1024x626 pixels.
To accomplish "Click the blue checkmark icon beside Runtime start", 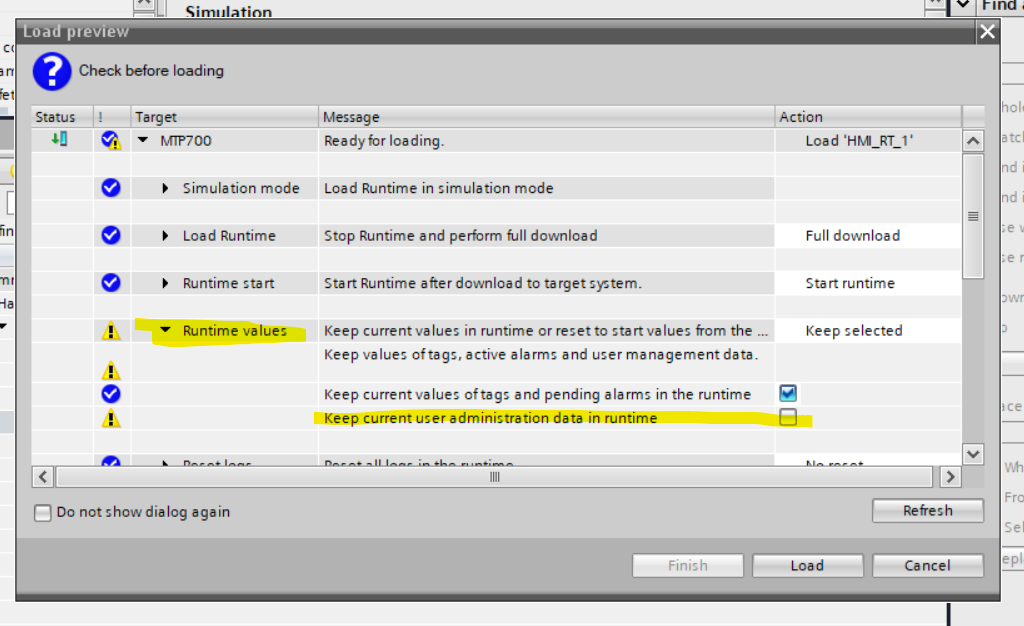I will [111, 282].
